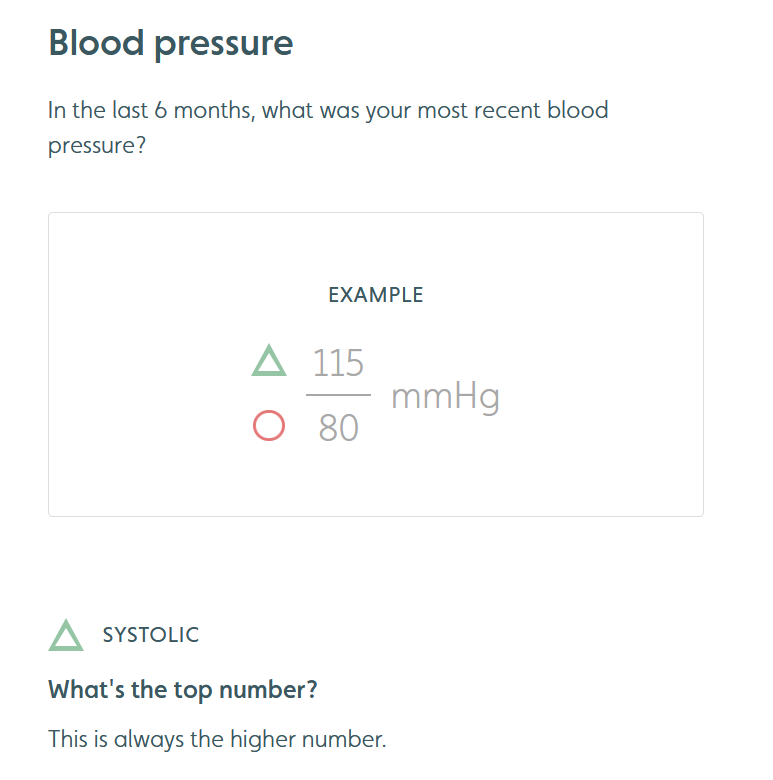Click the EXAMPLE label in the card
Screen dimensions: 773x780
[x=376, y=295]
